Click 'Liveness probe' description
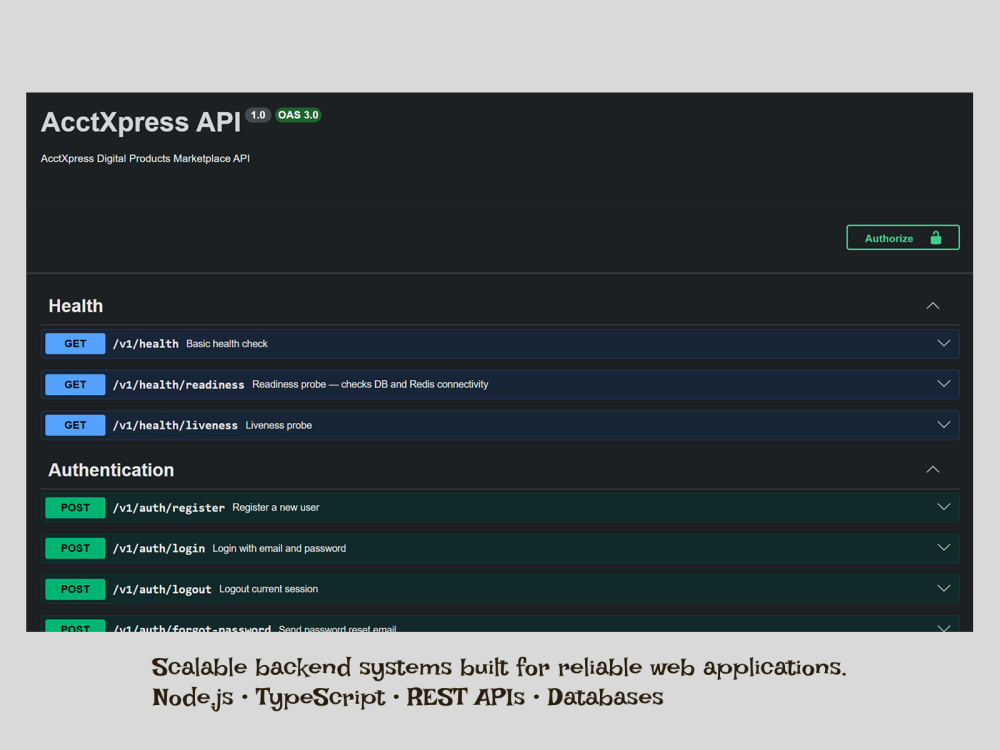Screen dimensions: 1000x750 coord(279,425)
